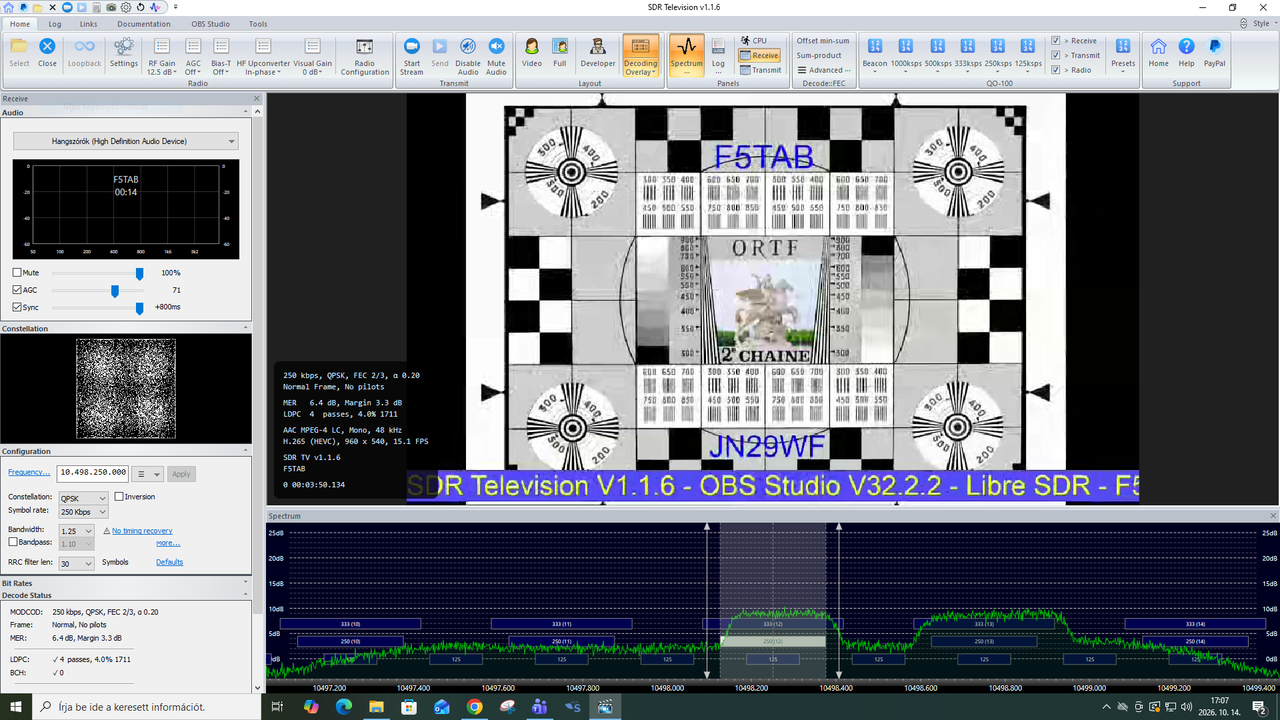1280x720 pixels.
Task: Open the RF Gain 12.5 dB dropdown
Action: click(x=161, y=56)
